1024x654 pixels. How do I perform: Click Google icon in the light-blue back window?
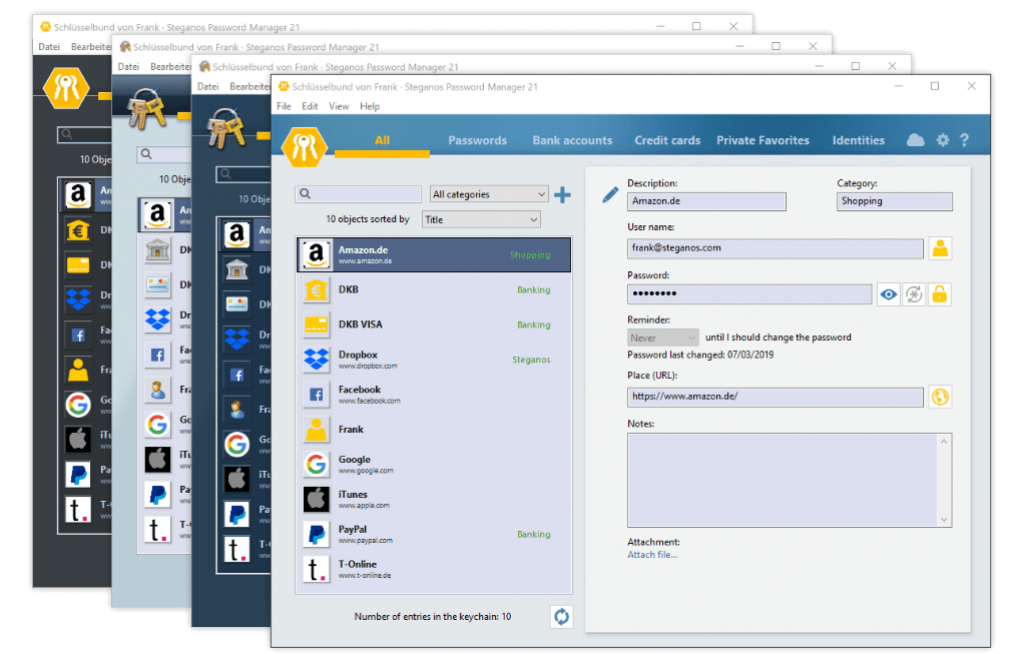[x=157, y=425]
